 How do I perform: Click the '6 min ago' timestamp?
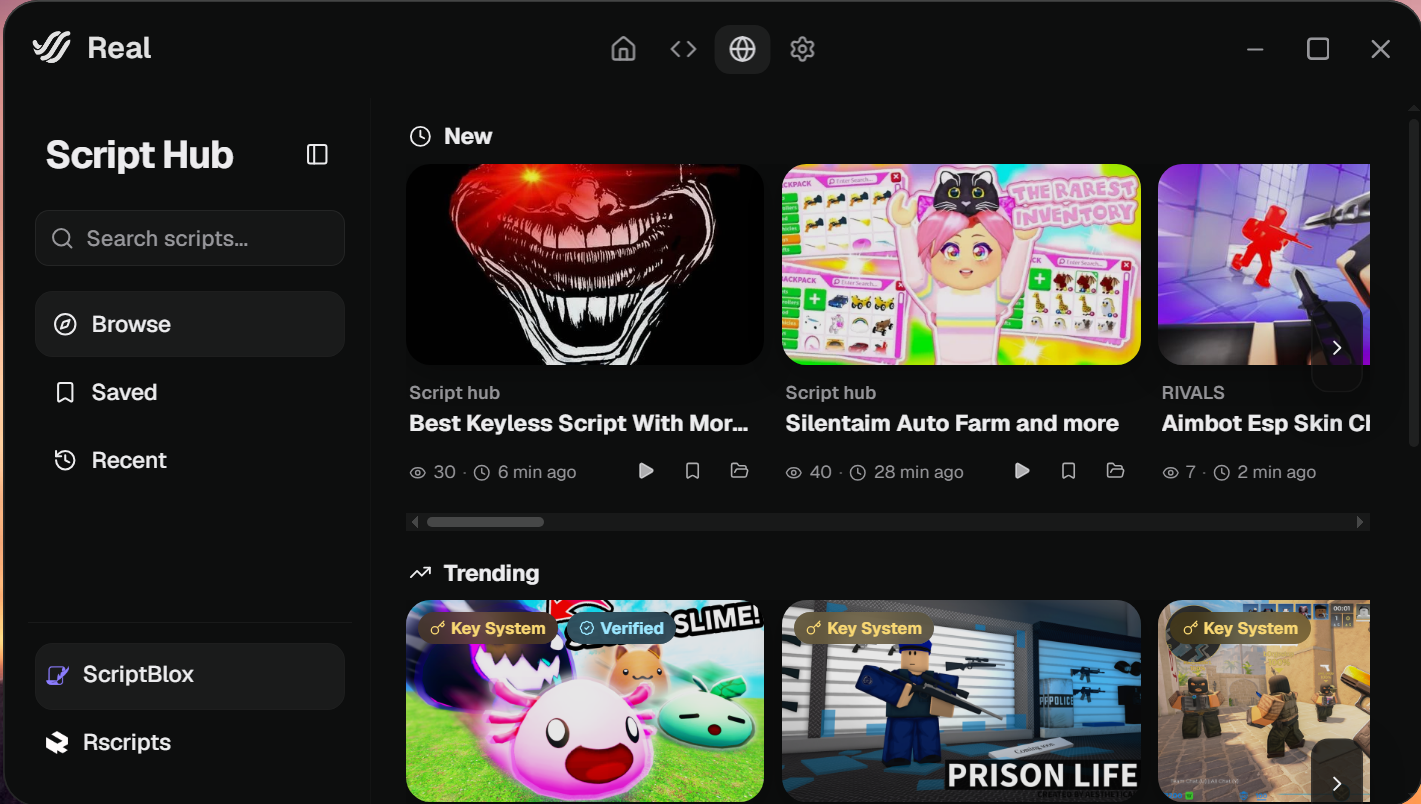pos(536,472)
